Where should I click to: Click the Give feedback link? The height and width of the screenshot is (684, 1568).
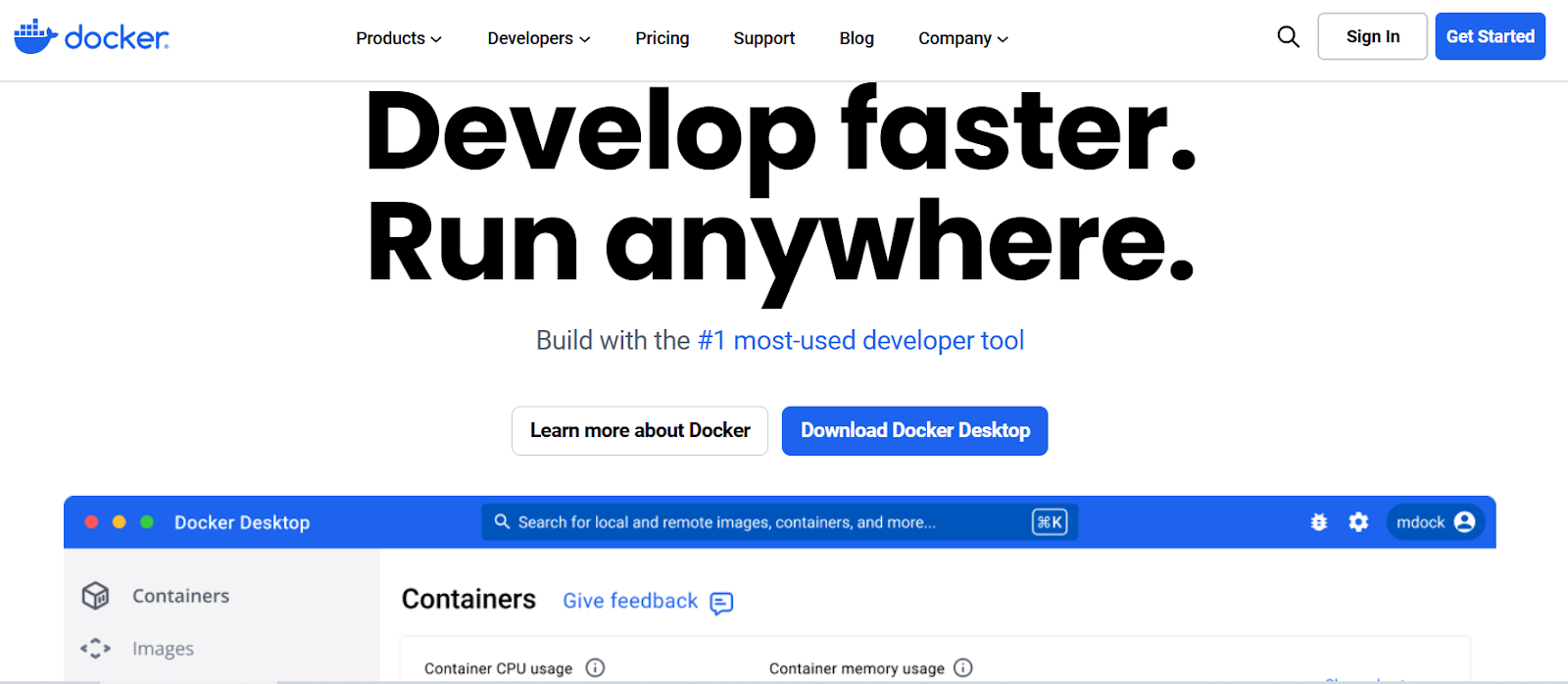coord(630,601)
